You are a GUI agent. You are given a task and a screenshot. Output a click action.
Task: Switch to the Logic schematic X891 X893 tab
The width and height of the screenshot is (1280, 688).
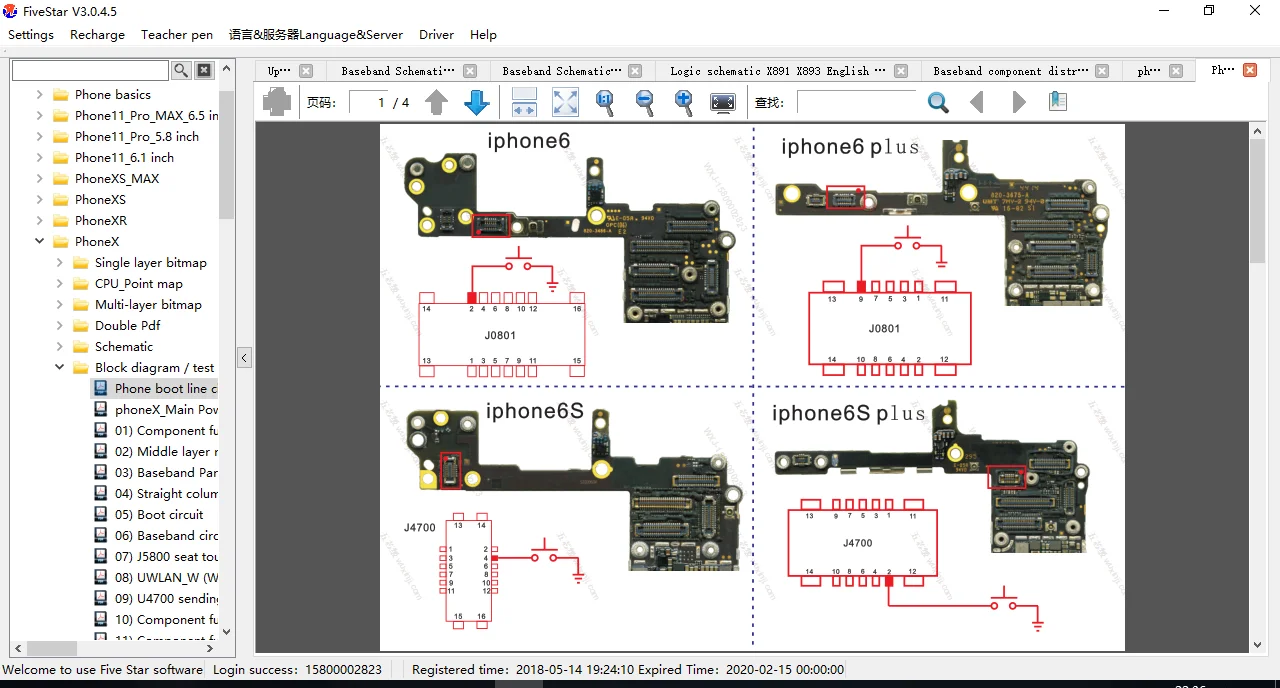pos(777,71)
